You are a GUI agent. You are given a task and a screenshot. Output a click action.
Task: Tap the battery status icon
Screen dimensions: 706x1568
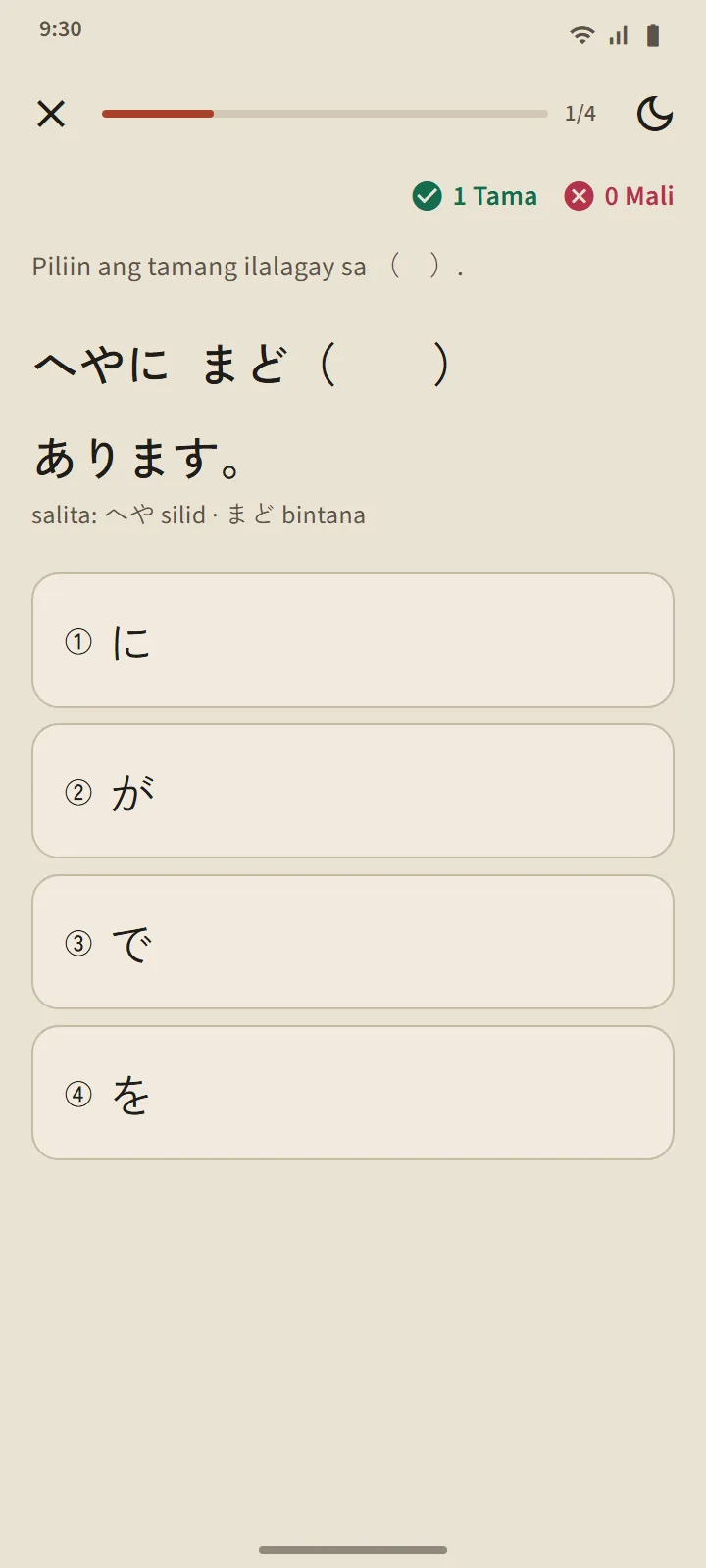point(653,36)
